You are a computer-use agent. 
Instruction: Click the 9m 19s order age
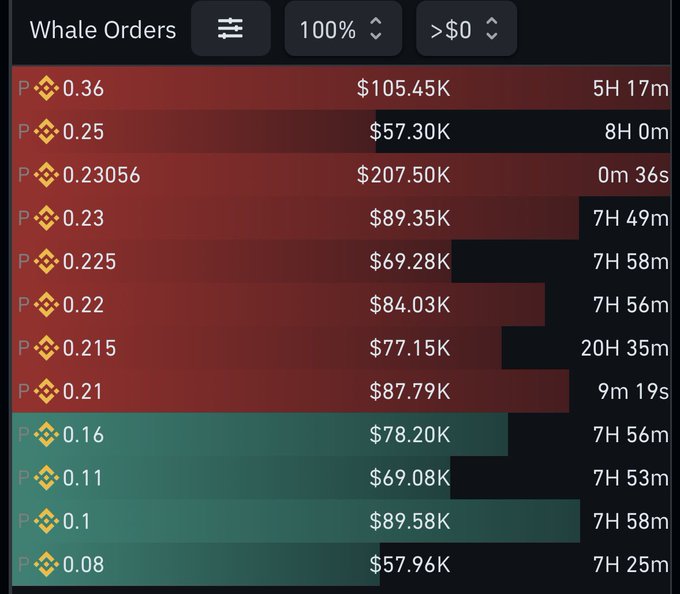tap(633, 392)
